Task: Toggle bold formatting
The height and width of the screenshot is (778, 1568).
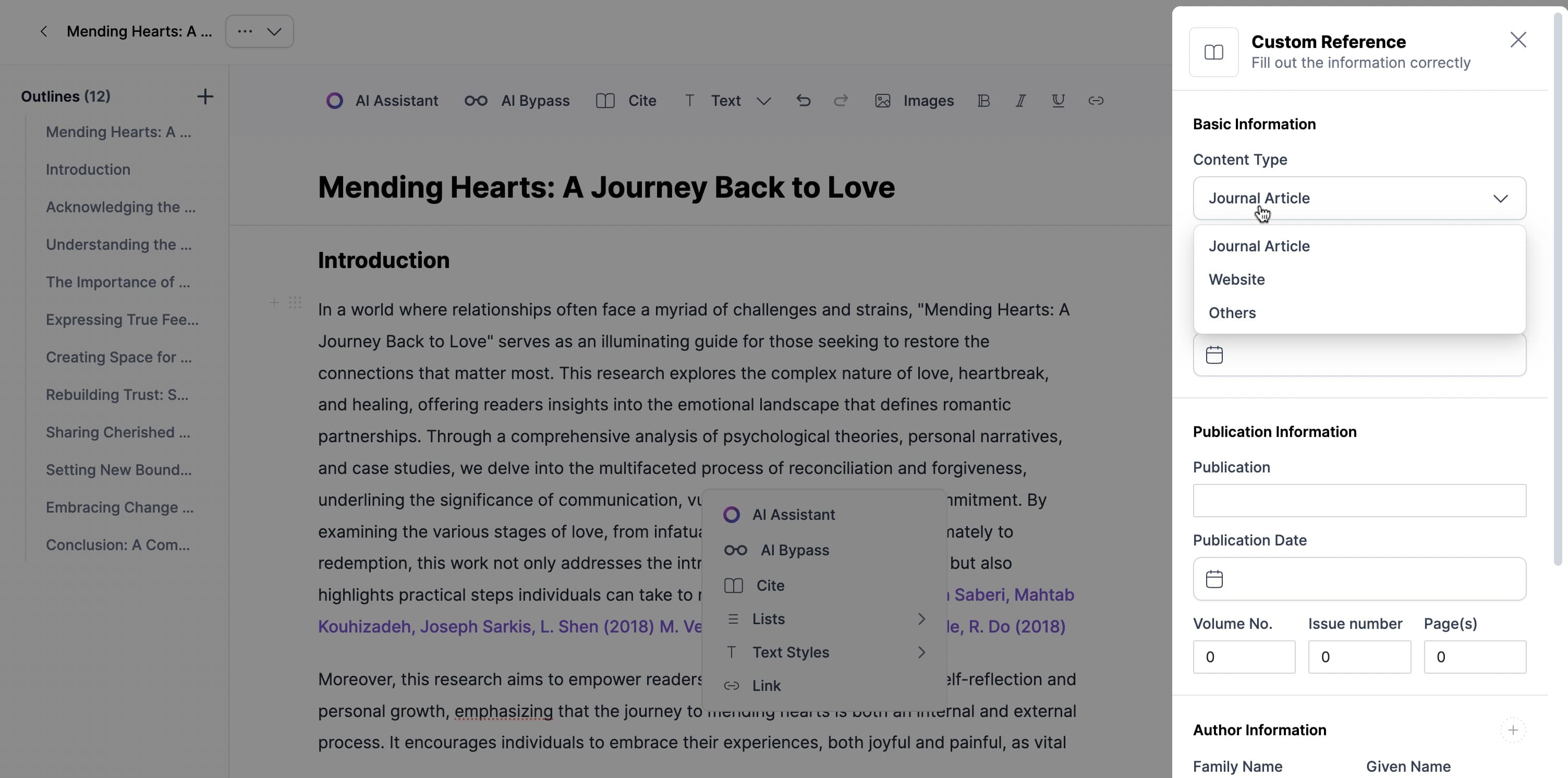Action: [983, 101]
